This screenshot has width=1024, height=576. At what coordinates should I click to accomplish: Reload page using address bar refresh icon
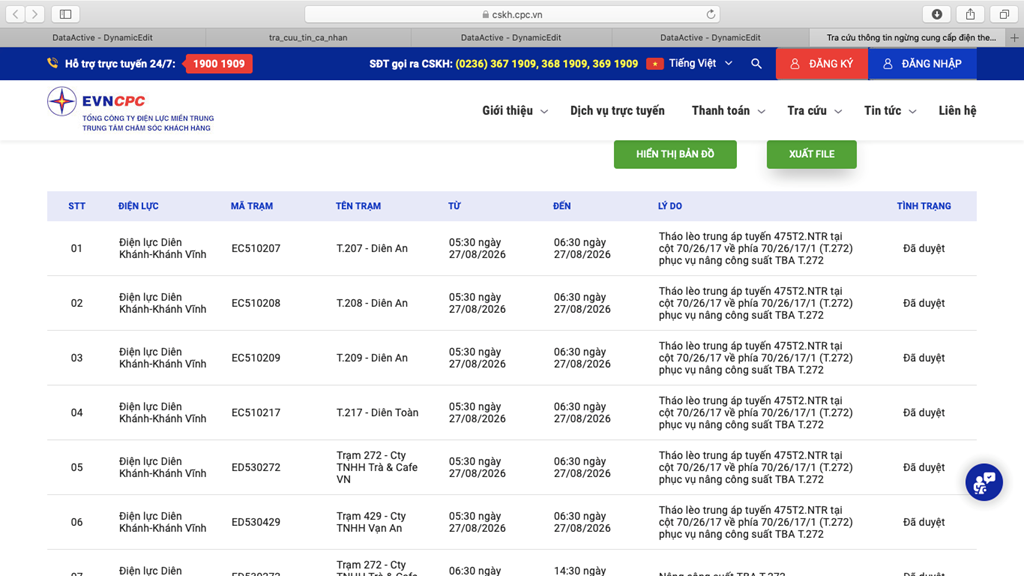711,14
